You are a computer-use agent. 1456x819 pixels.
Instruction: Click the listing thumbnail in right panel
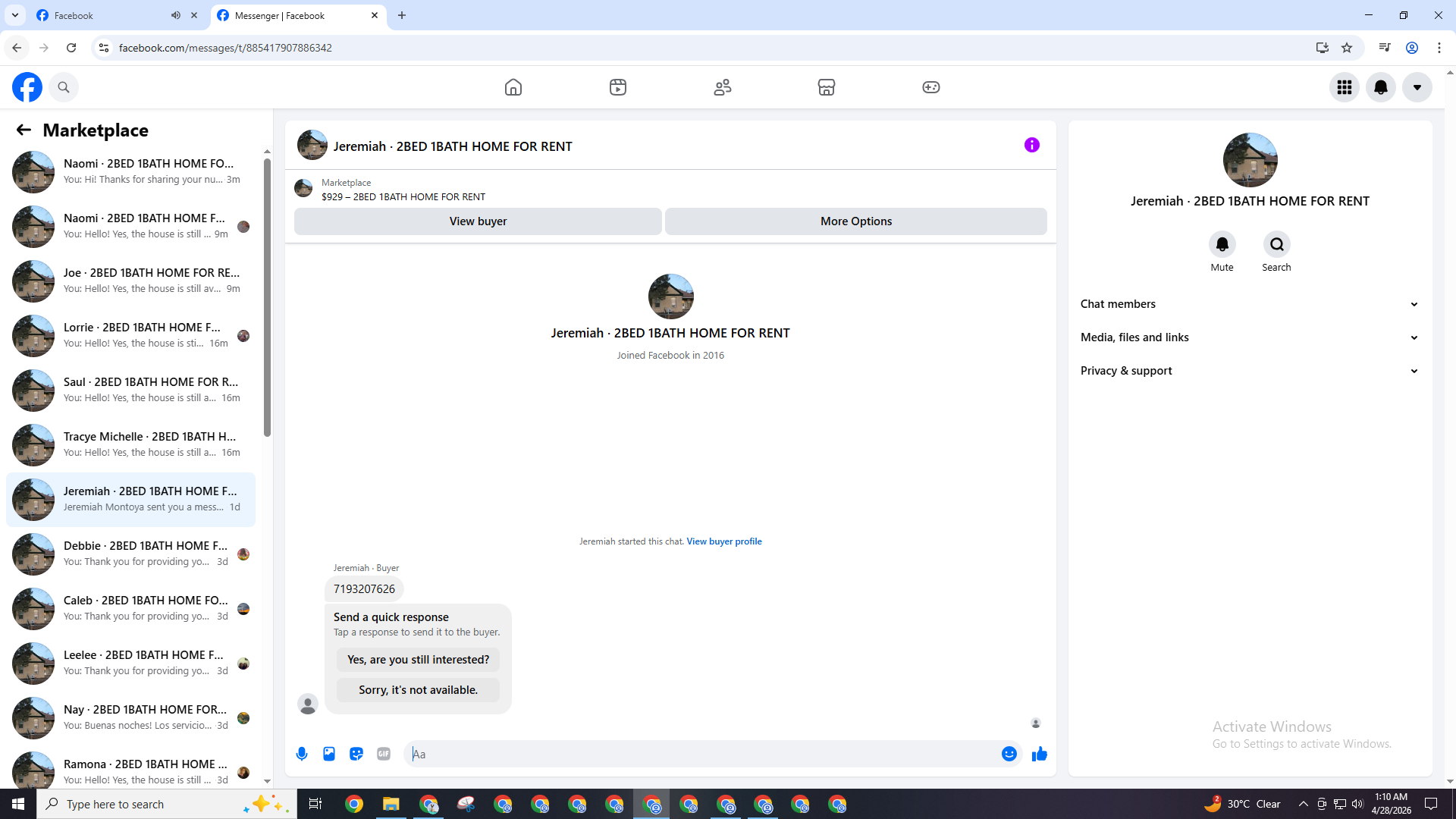[x=1250, y=160]
